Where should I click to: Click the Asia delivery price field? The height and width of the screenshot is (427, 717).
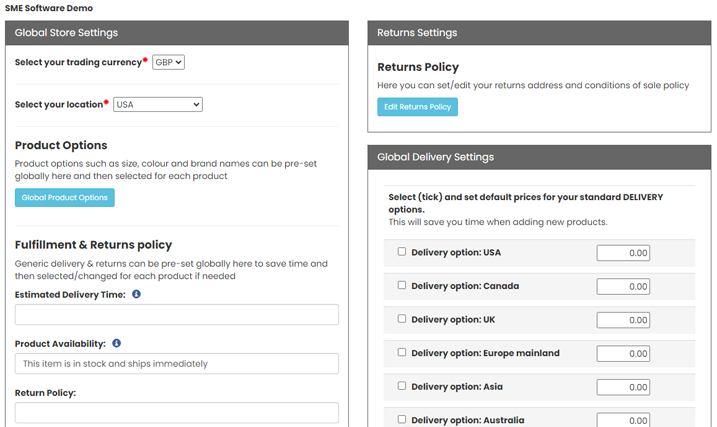tap(622, 387)
